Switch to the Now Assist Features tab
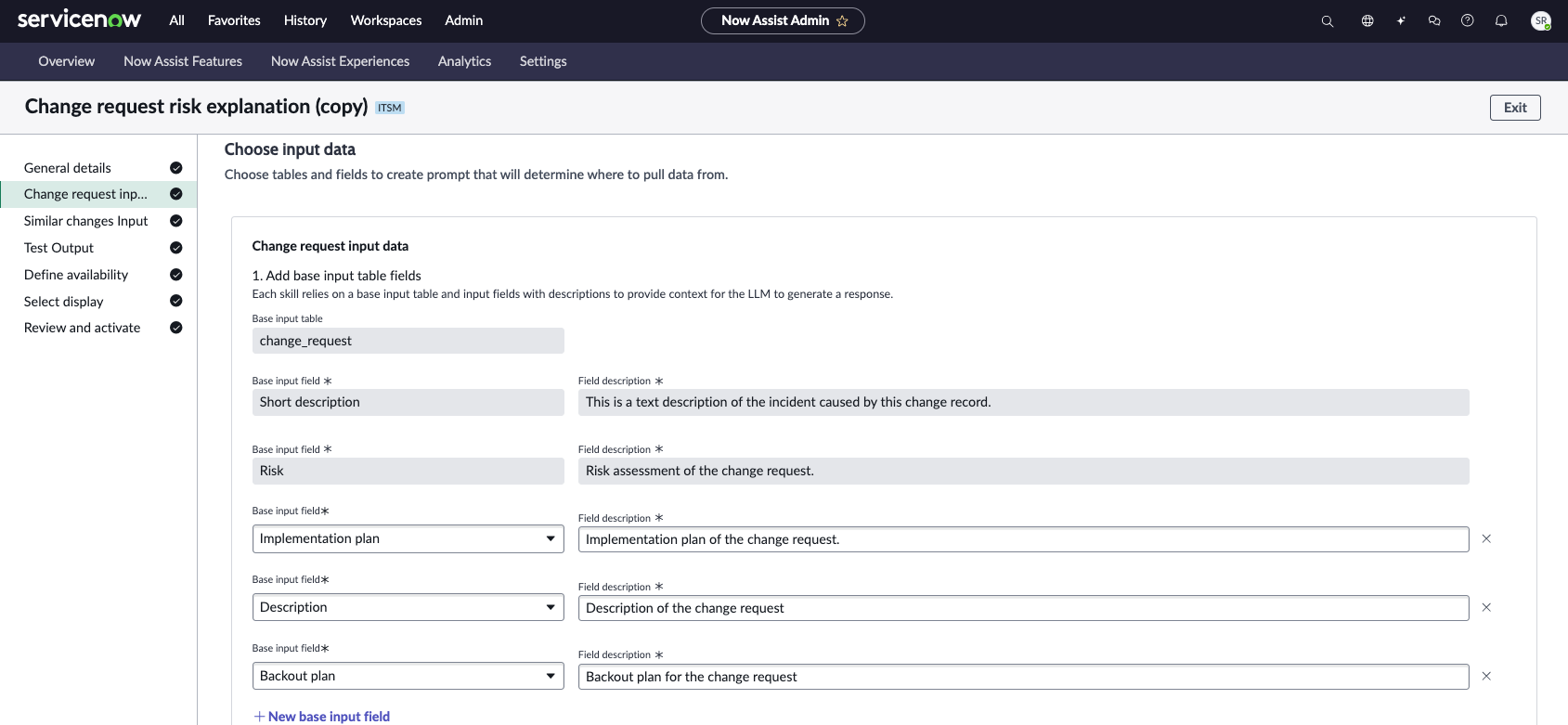This screenshot has height=725, width=1568. (x=183, y=61)
